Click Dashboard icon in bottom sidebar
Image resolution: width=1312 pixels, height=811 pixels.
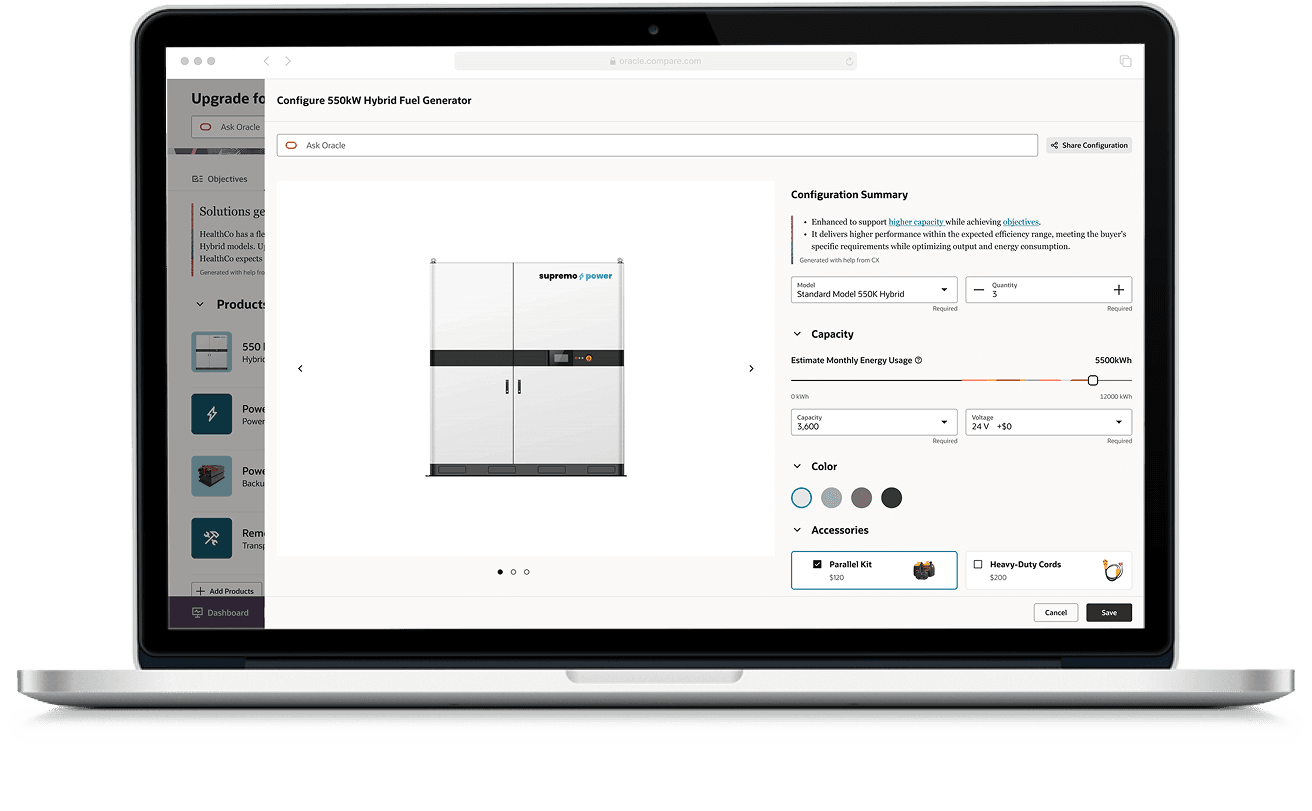click(x=197, y=613)
